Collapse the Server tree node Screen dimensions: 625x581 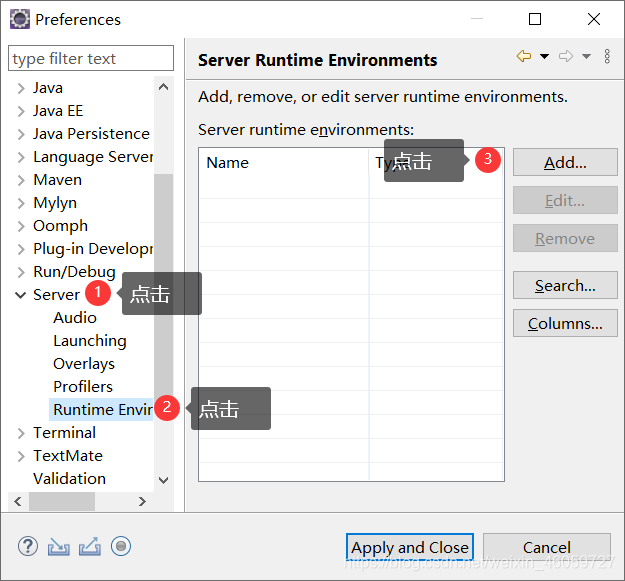(x=21, y=295)
